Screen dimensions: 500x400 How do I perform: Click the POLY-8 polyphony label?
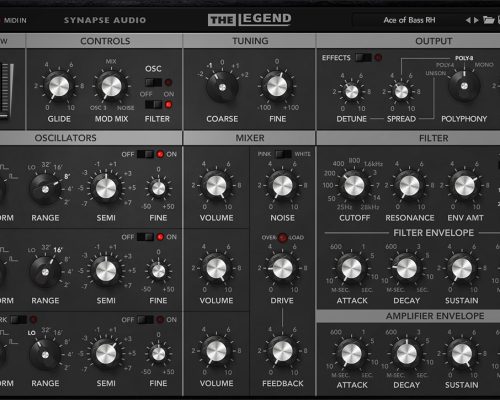point(464,58)
